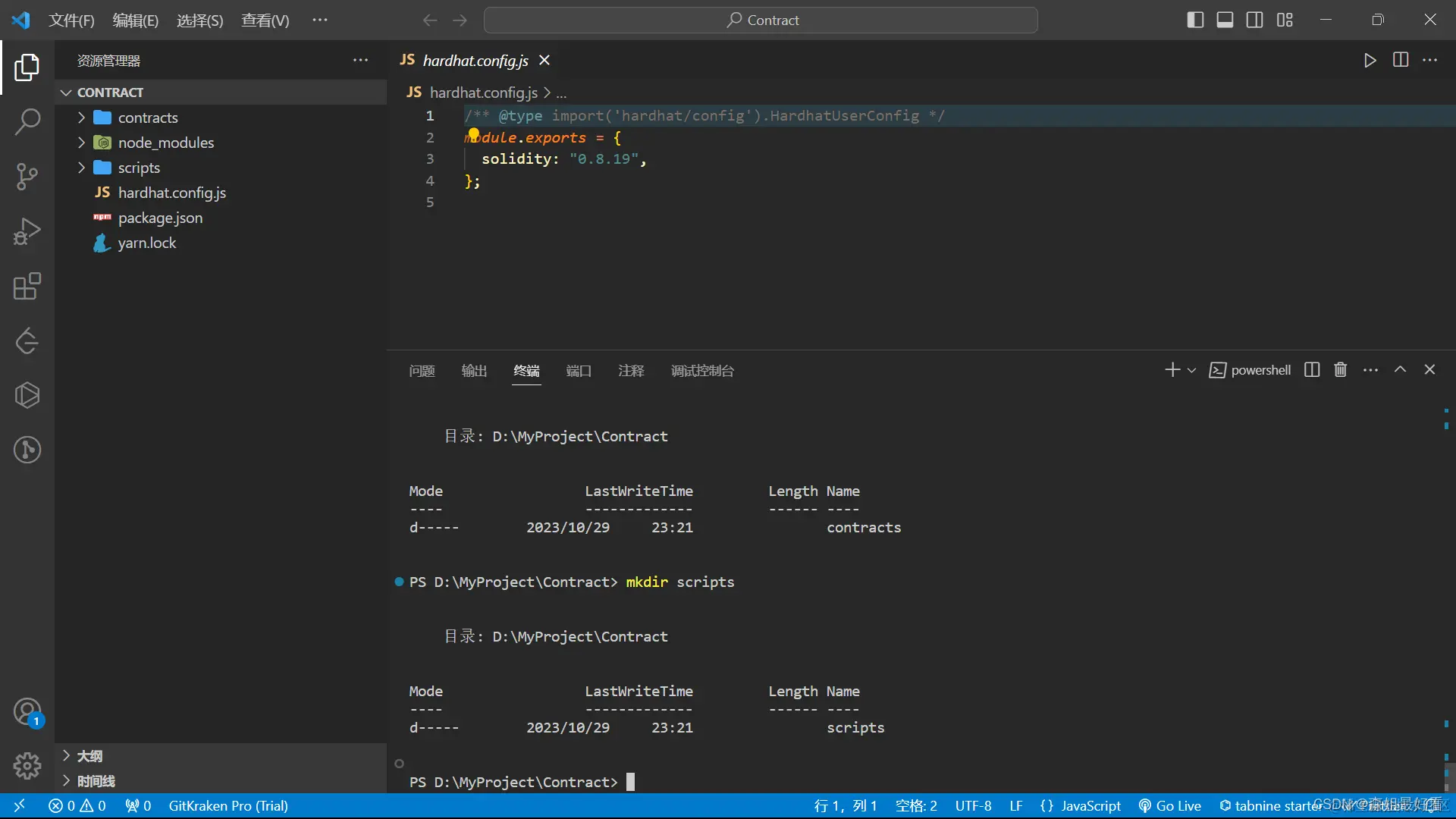Click Go Live in the status bar

click(1170, 805)
